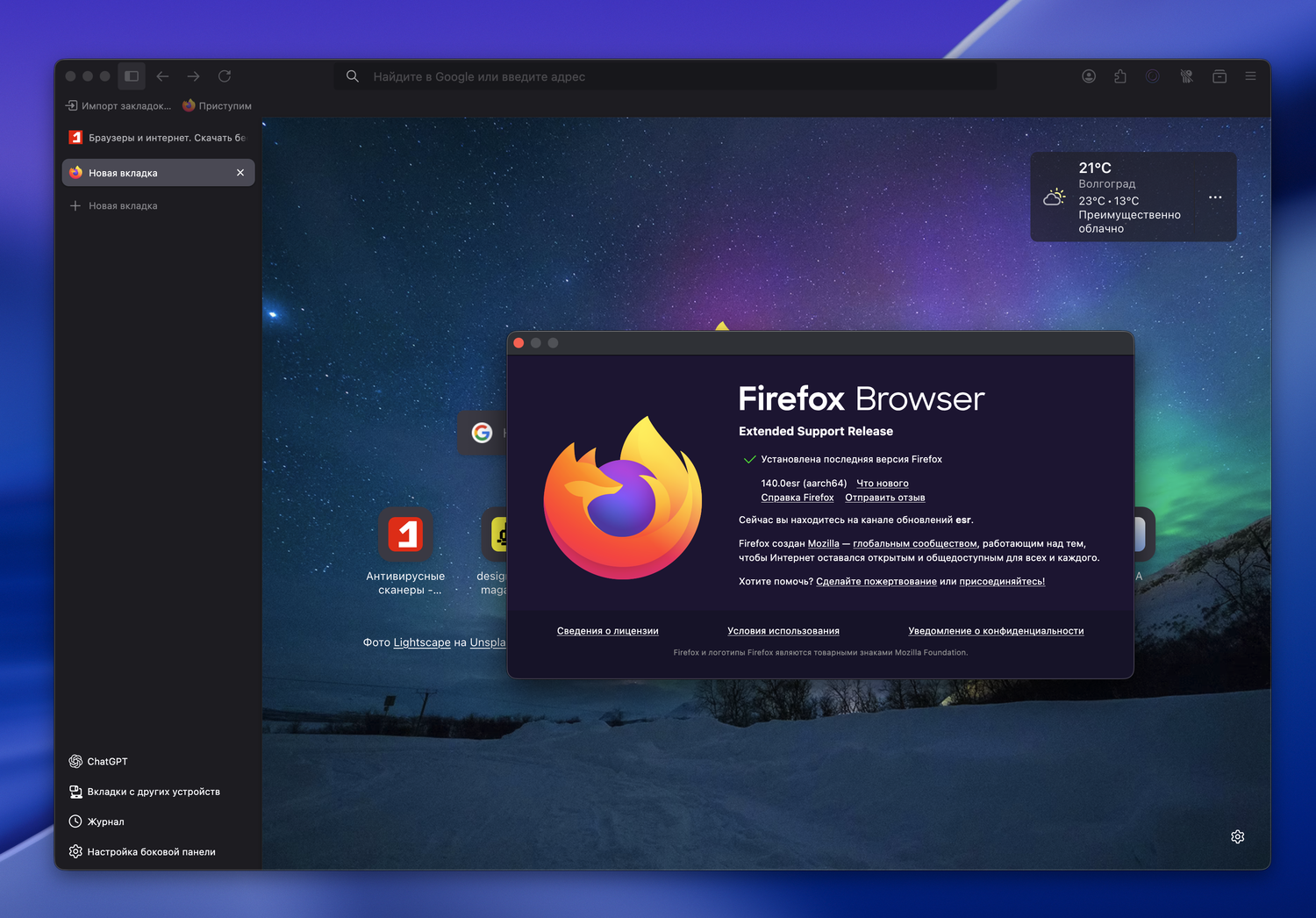Image resolution: width=1316 pixels, height=918 pixels.
Task: Open the 'Приступим' bookmark
Action: pyautogui.click(x=217, y=106)
